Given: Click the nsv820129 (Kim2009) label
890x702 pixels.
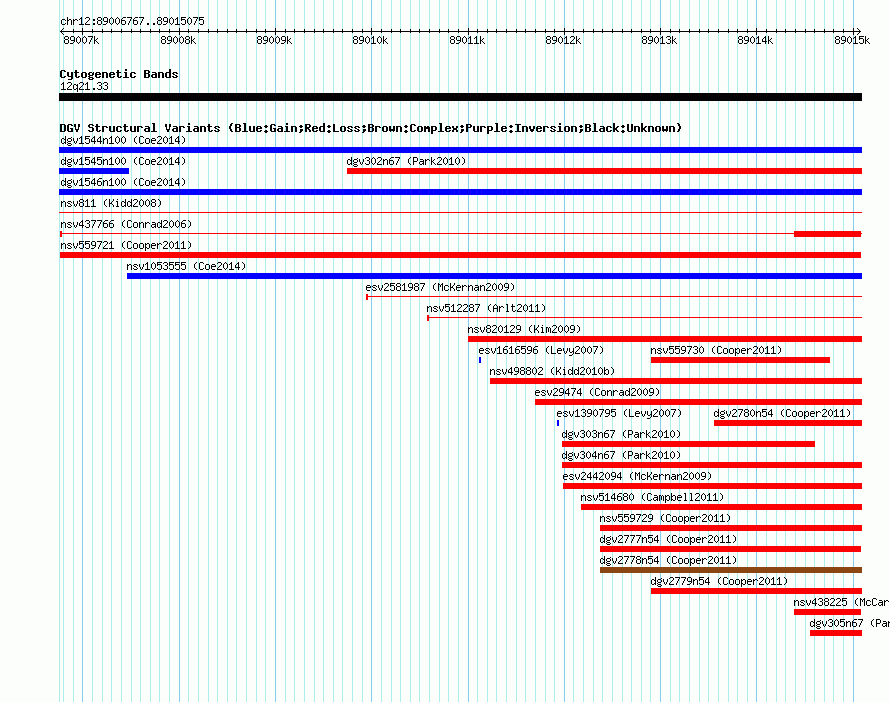Looking at the screenshot, I should [x=524, y=329].
